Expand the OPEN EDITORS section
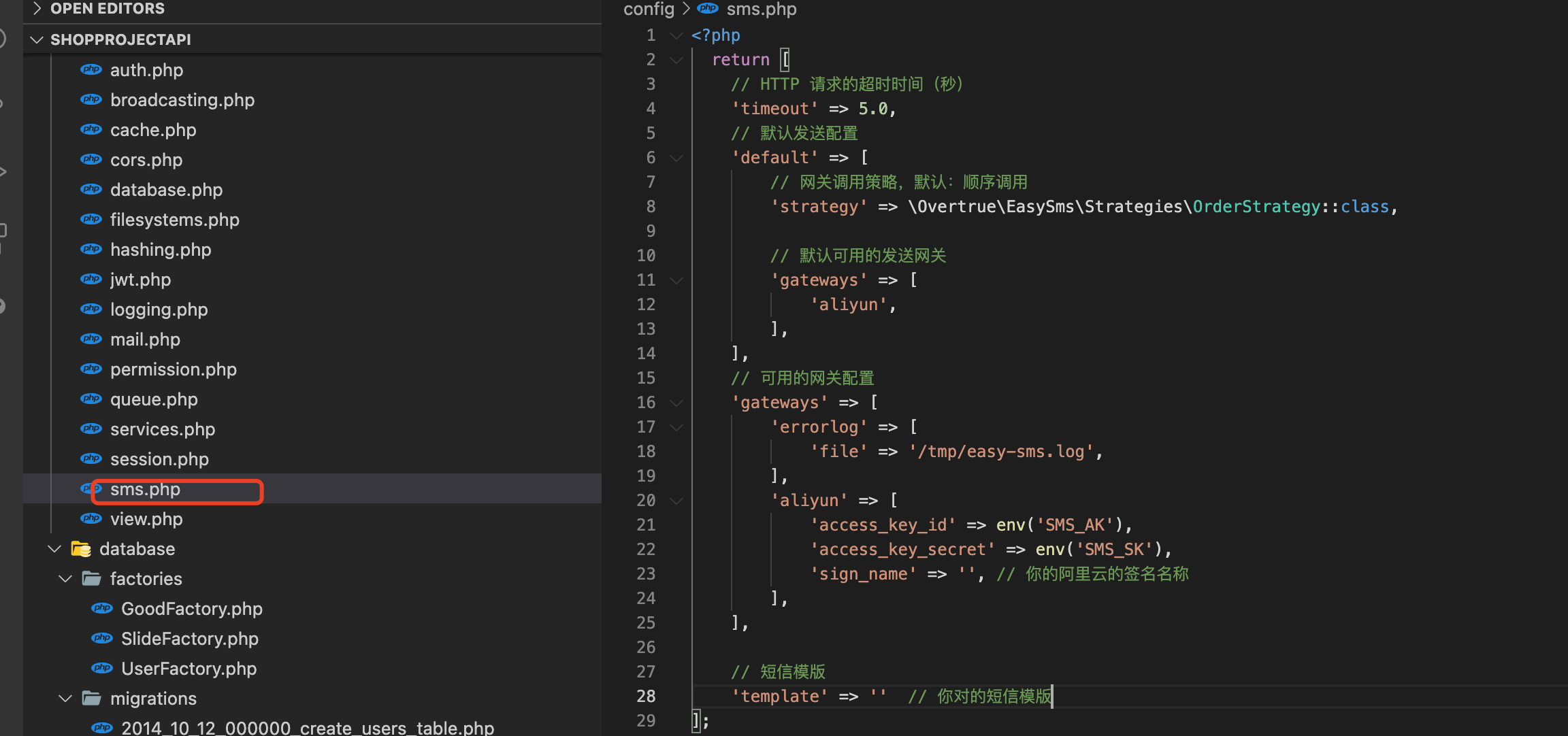Image resolution: width=1568 pixels, height=736 pixels. [37, 8]
